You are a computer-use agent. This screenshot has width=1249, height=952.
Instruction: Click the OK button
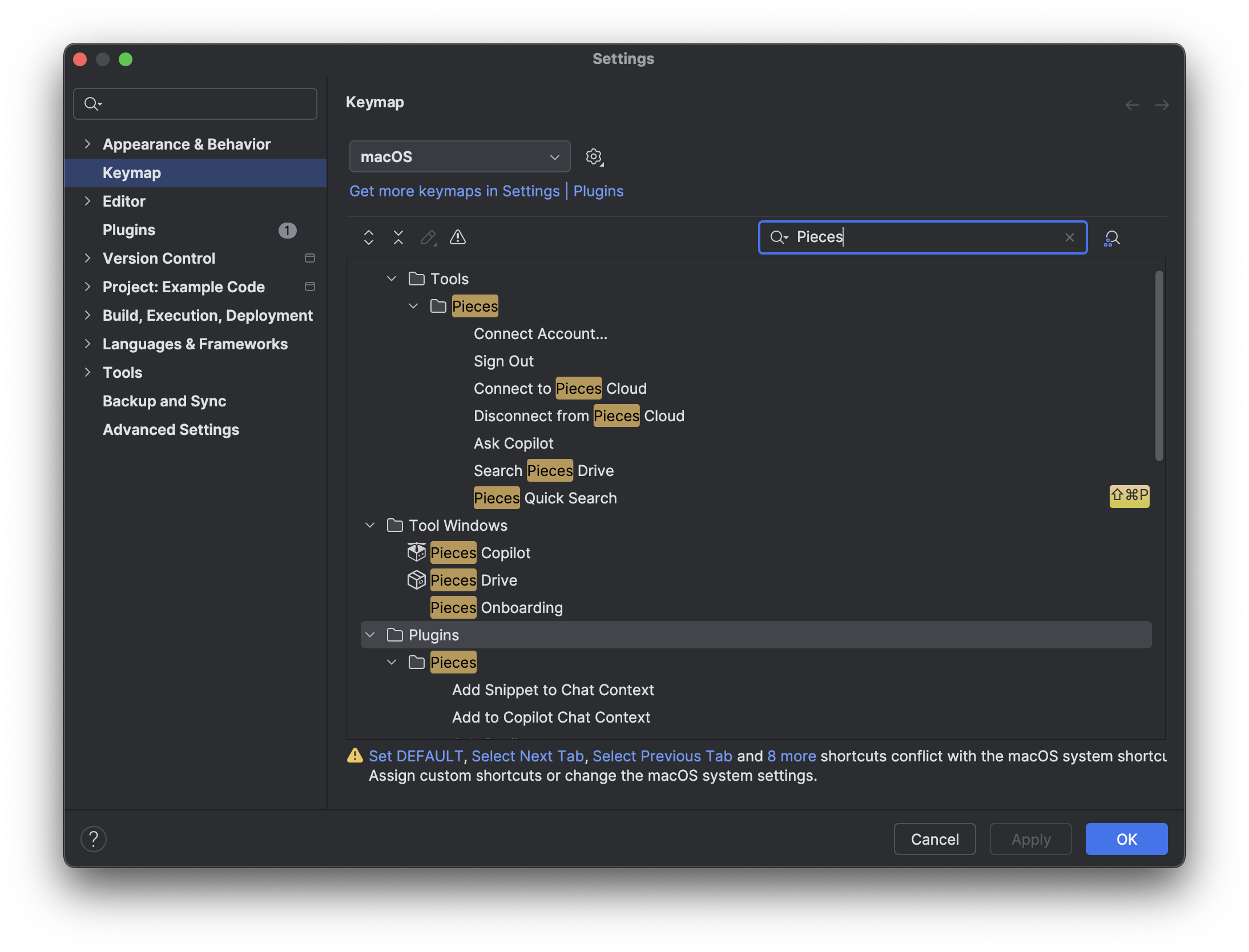1126,839
